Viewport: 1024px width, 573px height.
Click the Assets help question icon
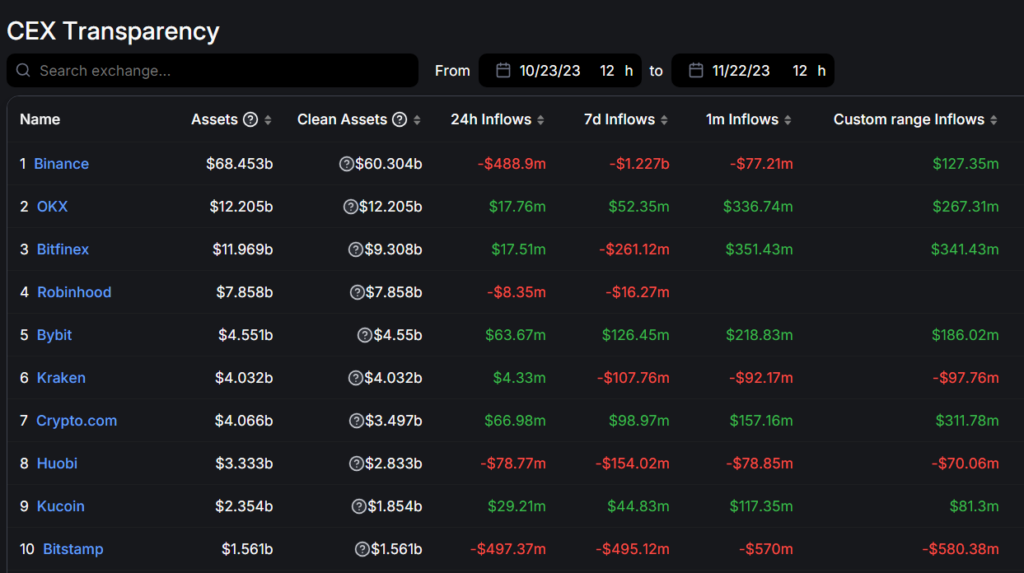(250, 120)
